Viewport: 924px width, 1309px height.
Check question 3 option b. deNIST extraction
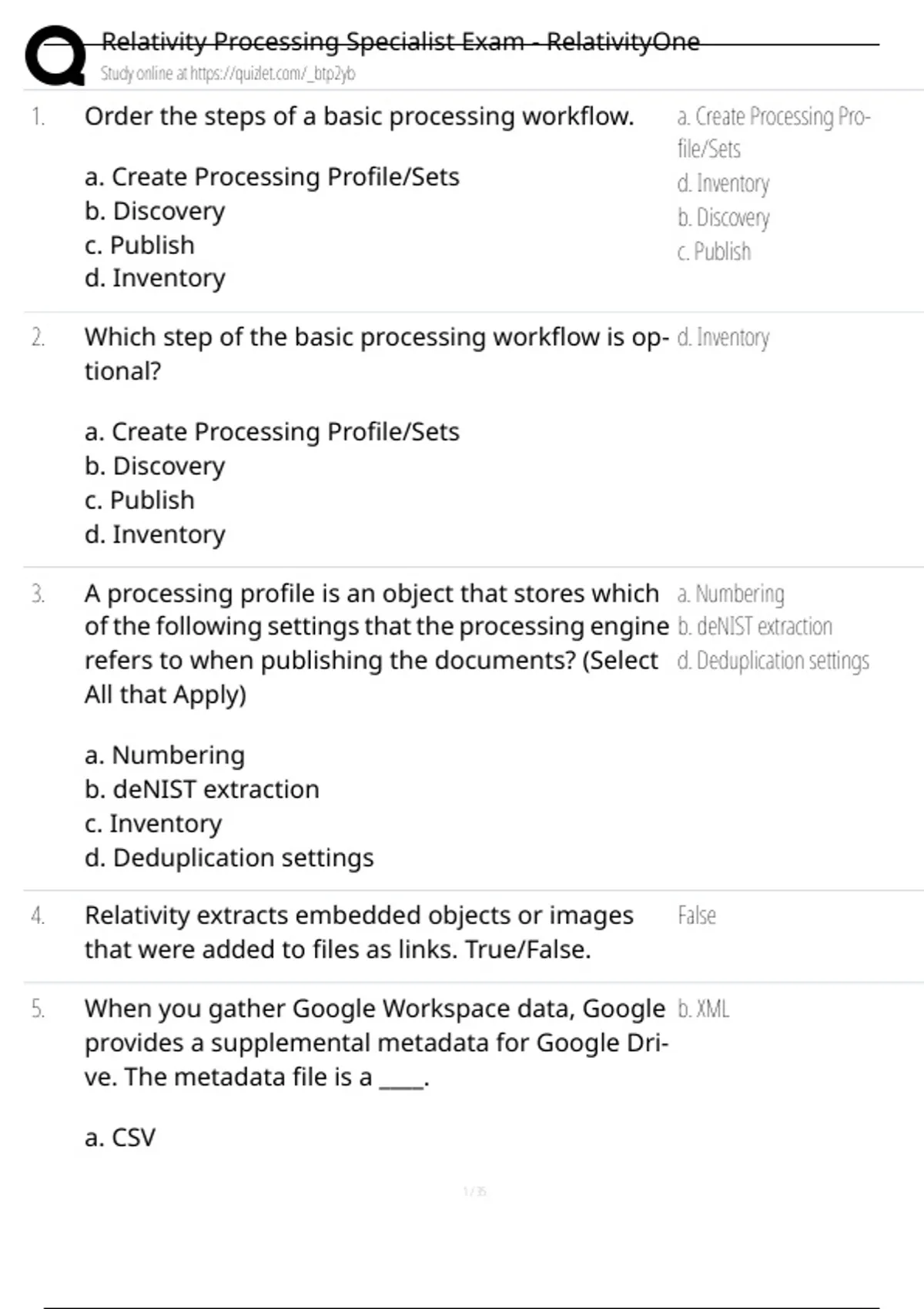202,789
